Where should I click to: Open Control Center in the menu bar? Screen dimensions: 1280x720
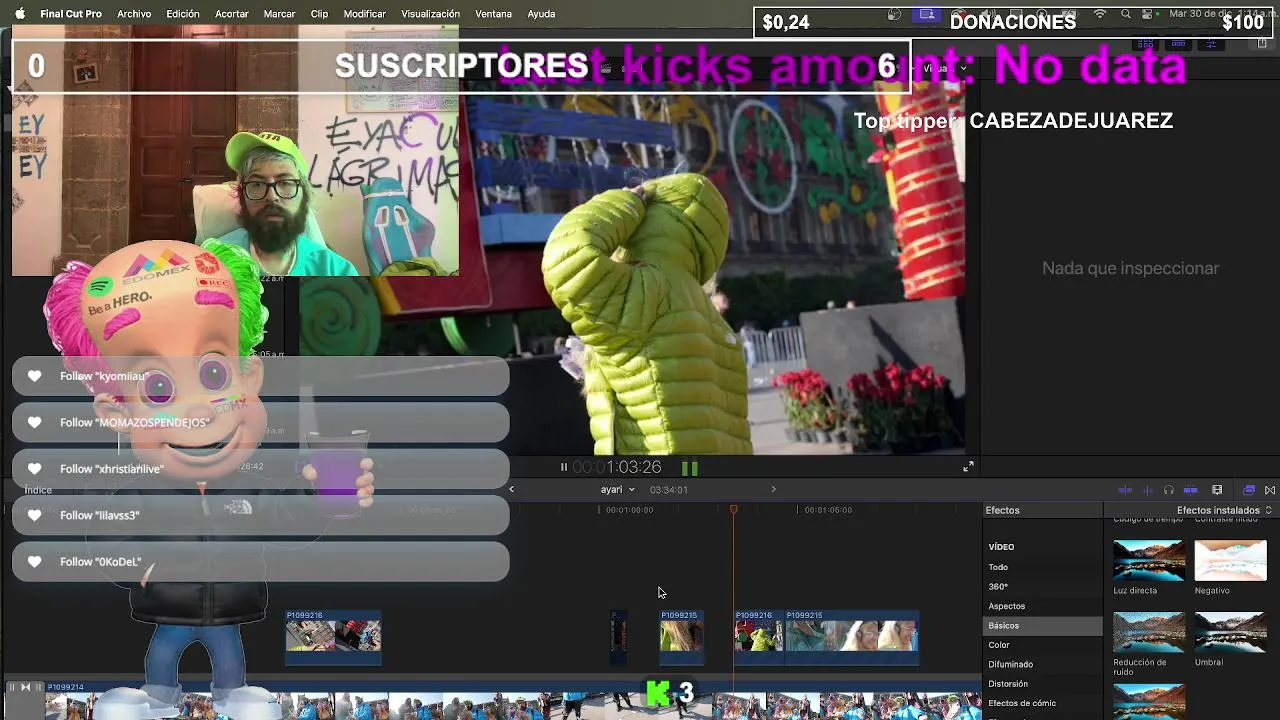coord(1147,14)
